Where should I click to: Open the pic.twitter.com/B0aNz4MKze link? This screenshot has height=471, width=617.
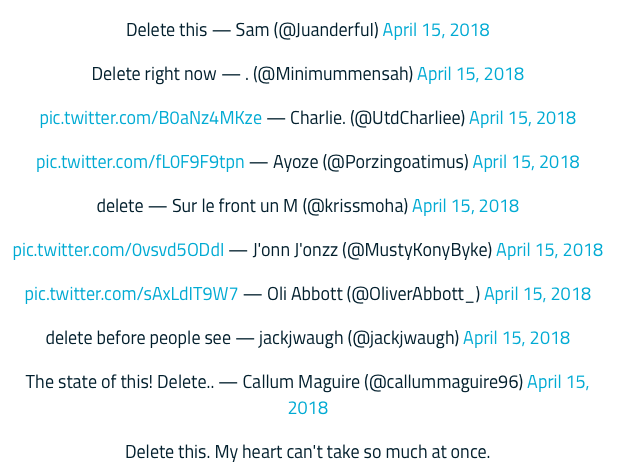(x=151, y=118)
